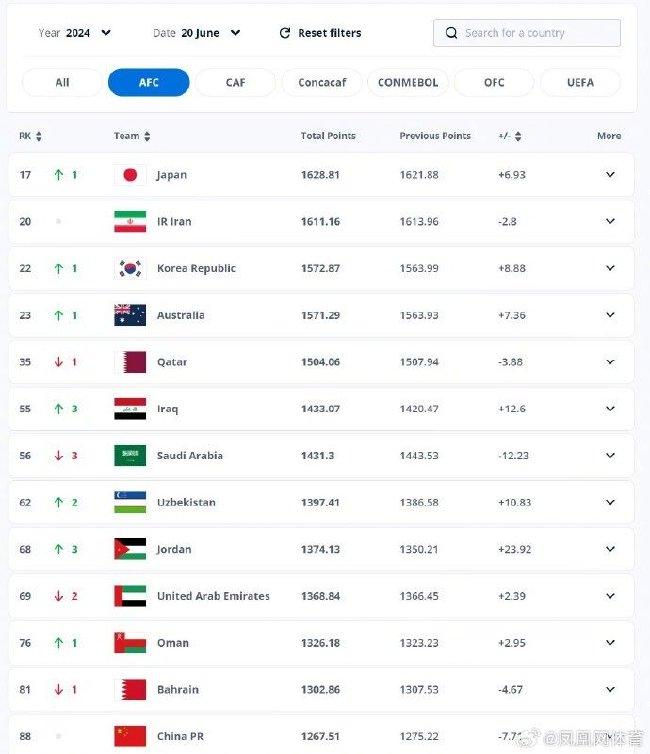Click the Saudi Arabia flag icon
The height and width of the screenshot is (754, 650).
(130, 455)
